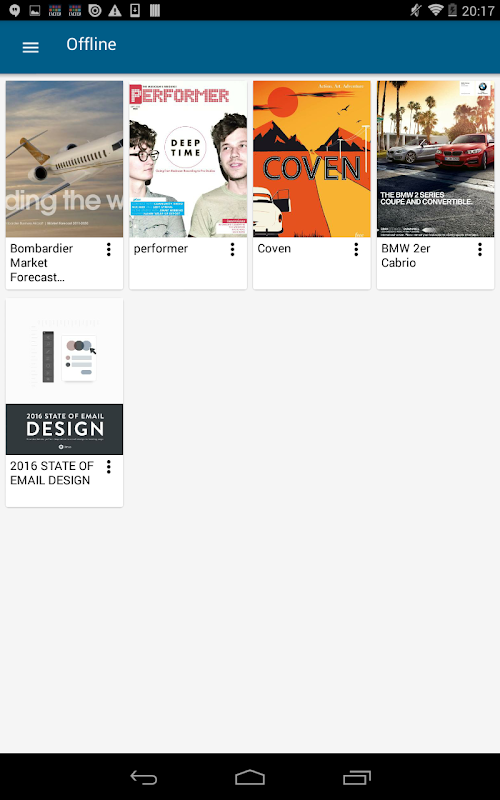Open 2016 State of Email Design options
The height and width of the screenshot is (800, 500).
(109, 466)
